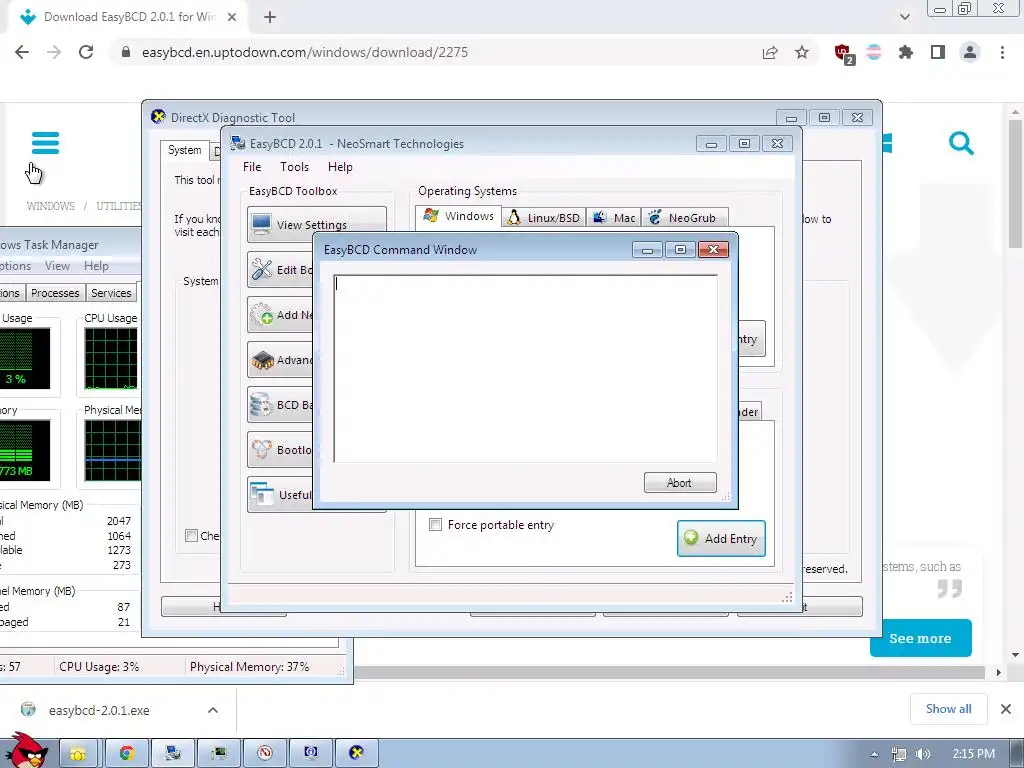Click the network tray icon
1024x768 pixels.
click(x=899, y=754)
